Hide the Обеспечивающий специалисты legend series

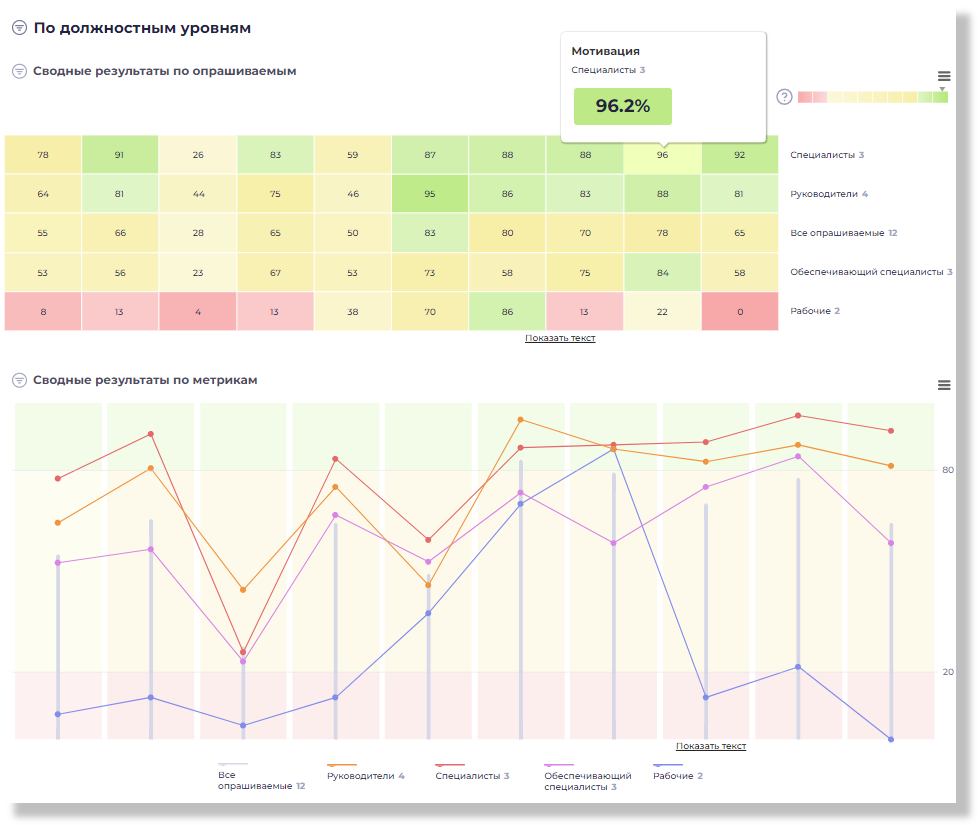[587, 780]
